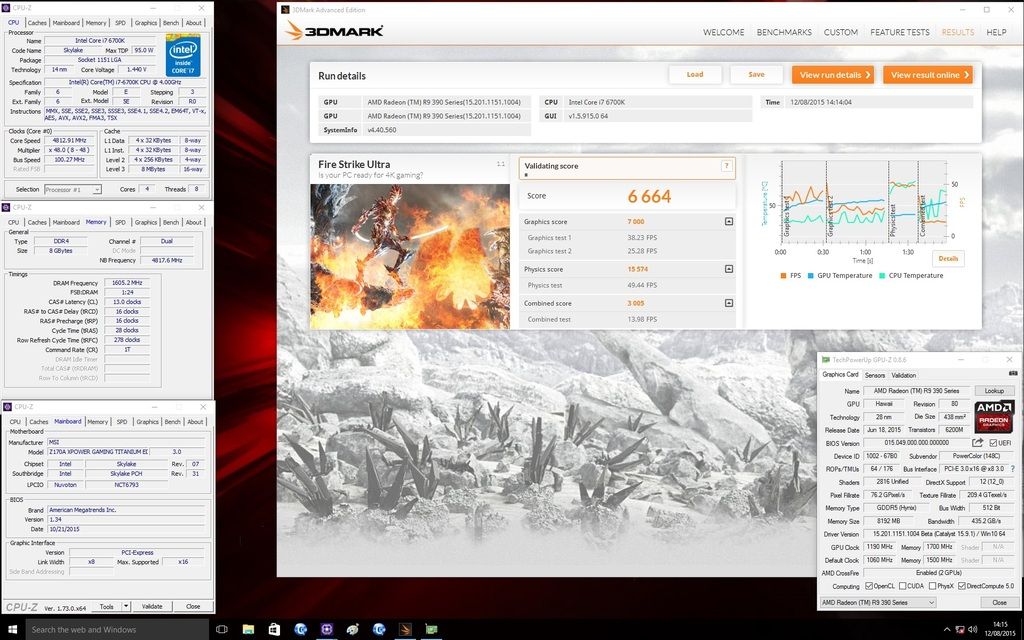
Task: Click the GPU-Z screenshot camera icon
Action: pyautogui.click(x=1012, y=374)
